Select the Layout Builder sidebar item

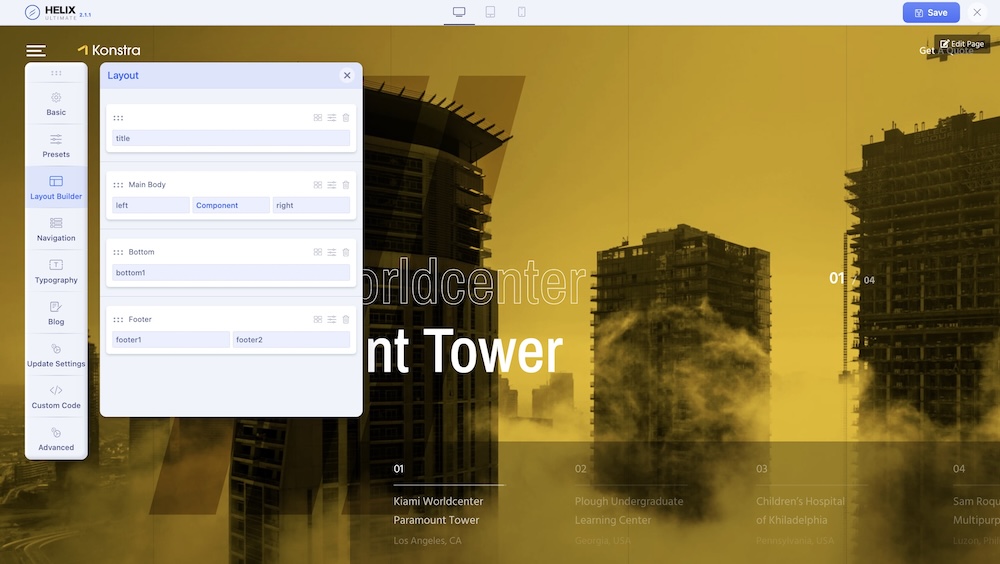coord(56,188)
